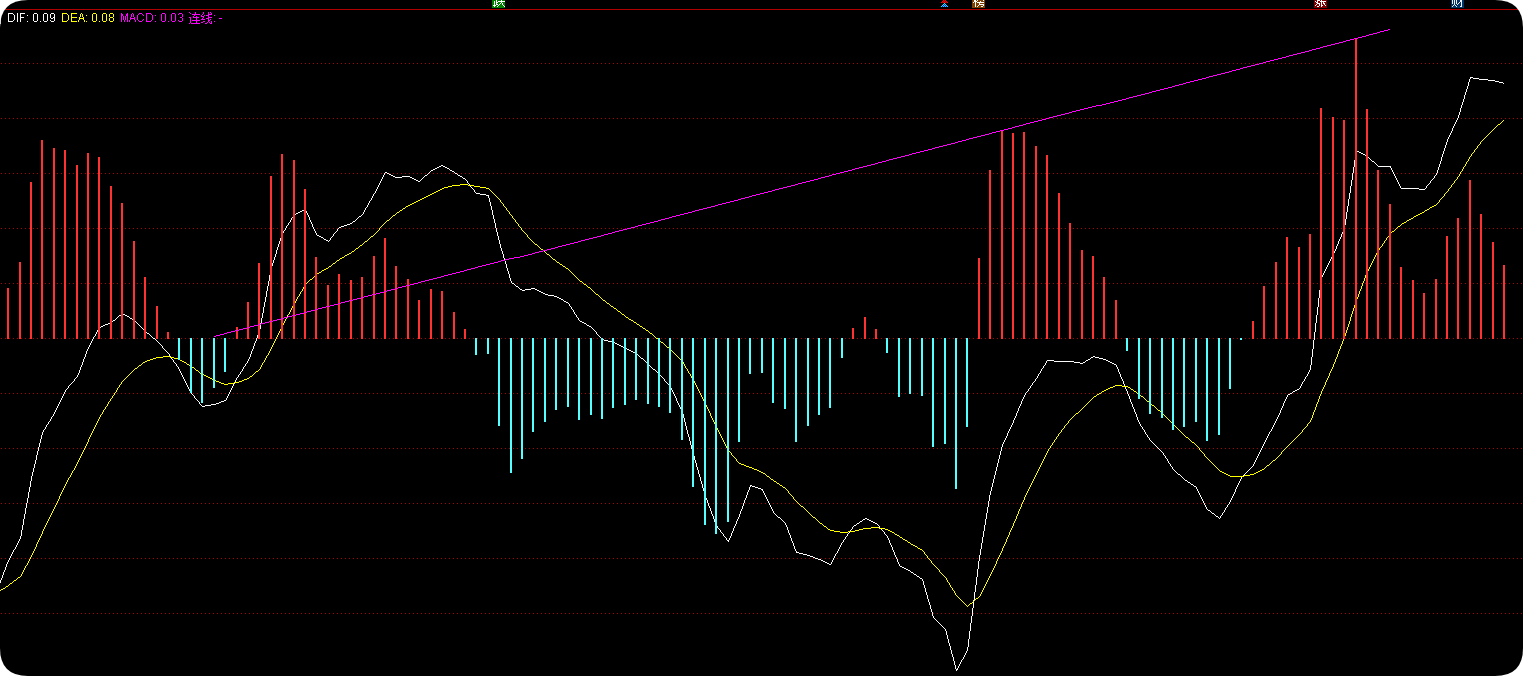
Task: Click the 连线: - indicator label
Action: (206, 18)
